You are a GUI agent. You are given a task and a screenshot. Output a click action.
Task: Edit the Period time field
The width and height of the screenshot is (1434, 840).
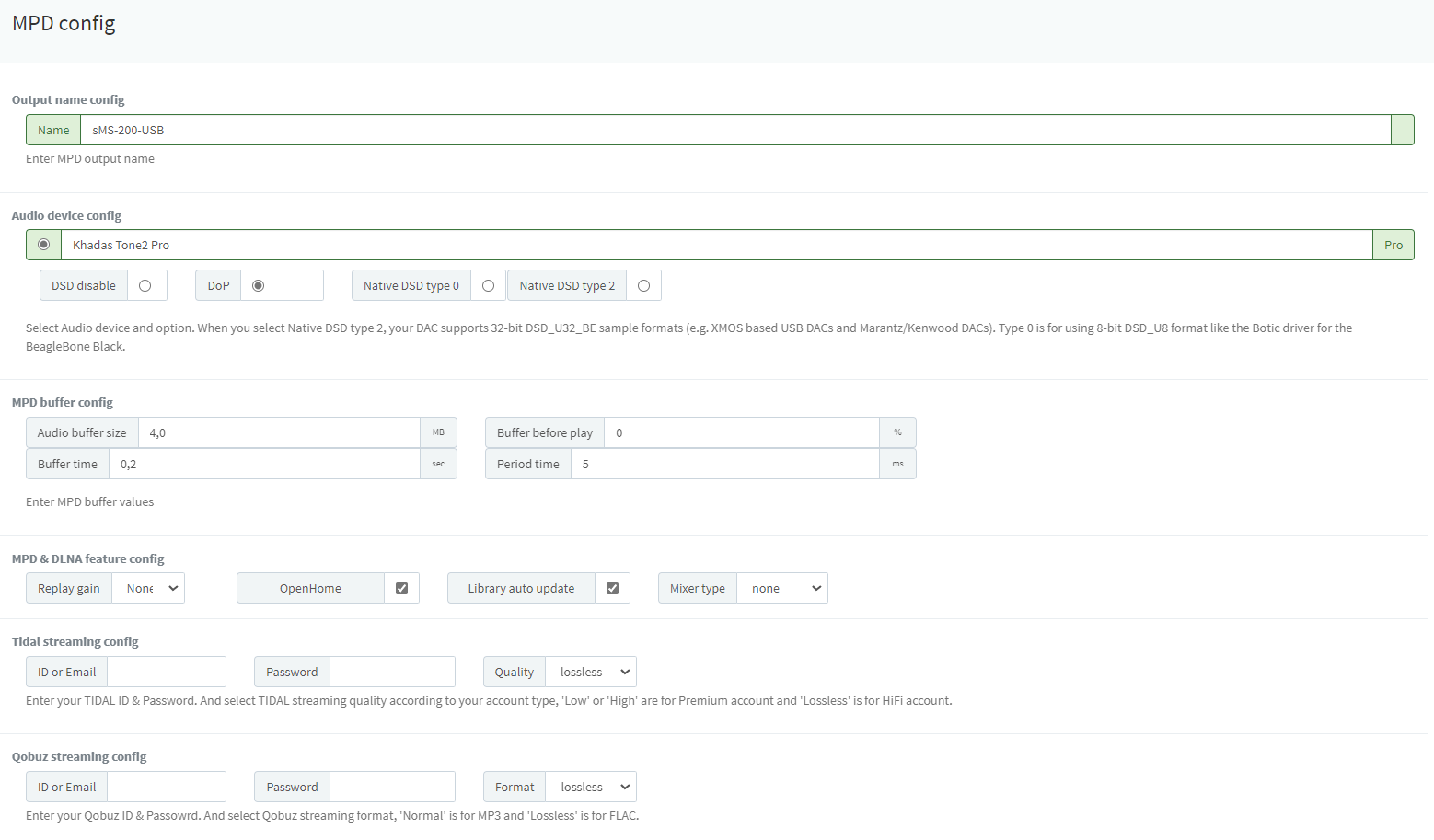pos(725,465)
